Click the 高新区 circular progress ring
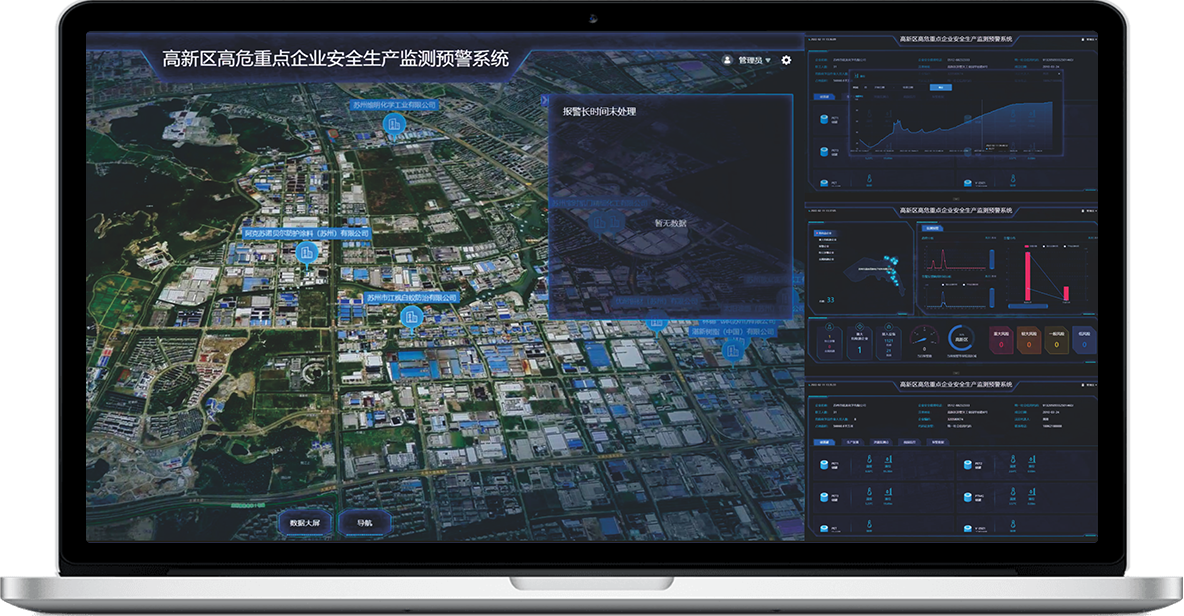1184x616 pixels. click(x=961, y=340)
